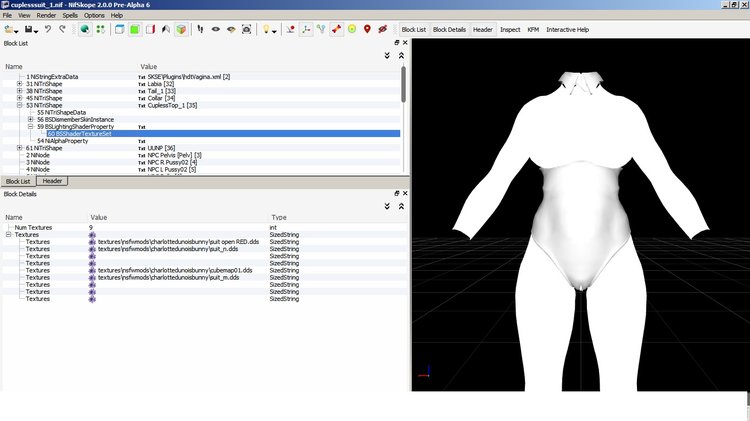Open the Save icon dropdown arrow
Viewport: 750px width, 421px height.
pyautogui.click(x=36, y=32)
